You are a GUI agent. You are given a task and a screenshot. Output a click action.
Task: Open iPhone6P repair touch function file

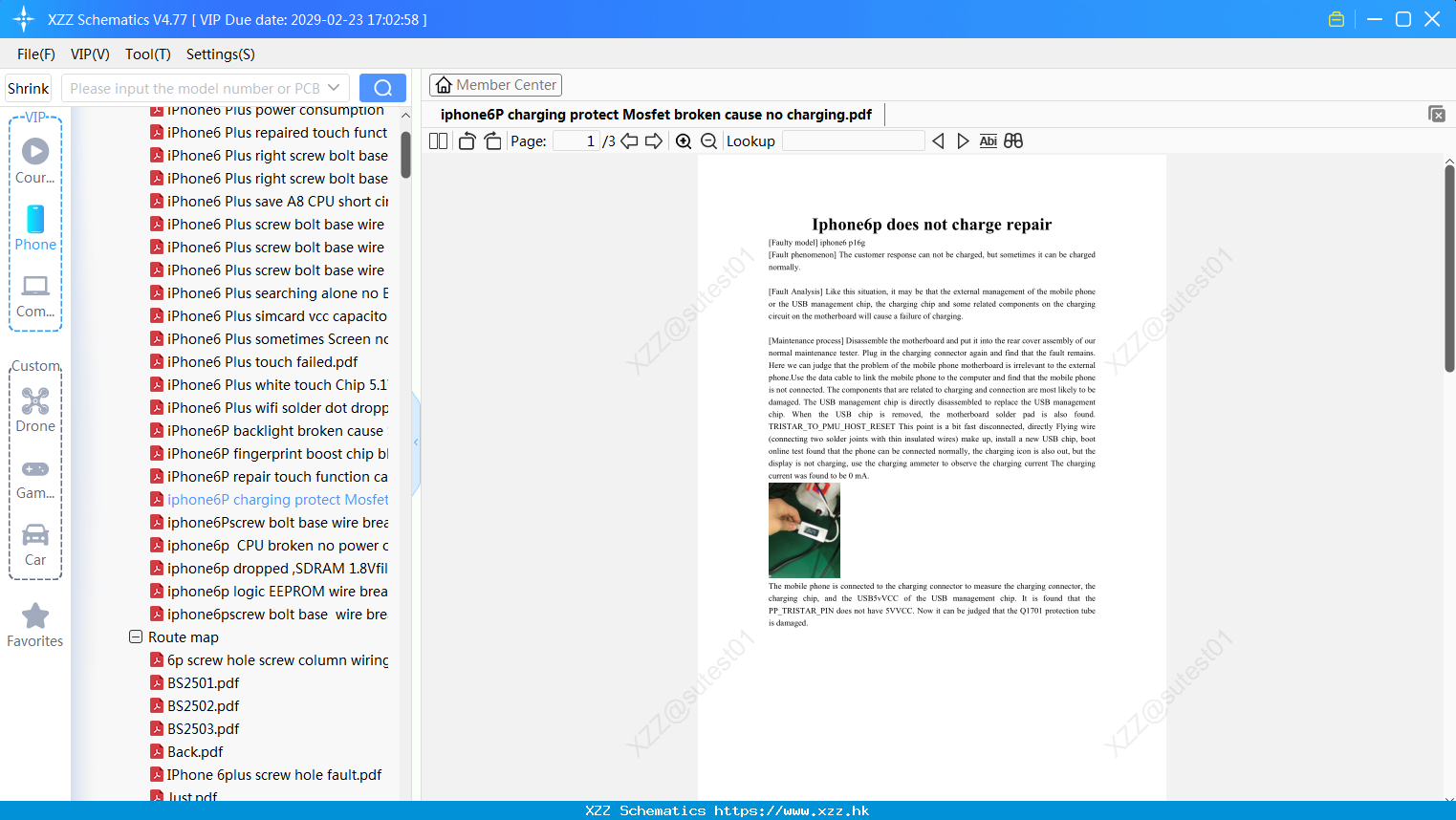click(269, 477)
